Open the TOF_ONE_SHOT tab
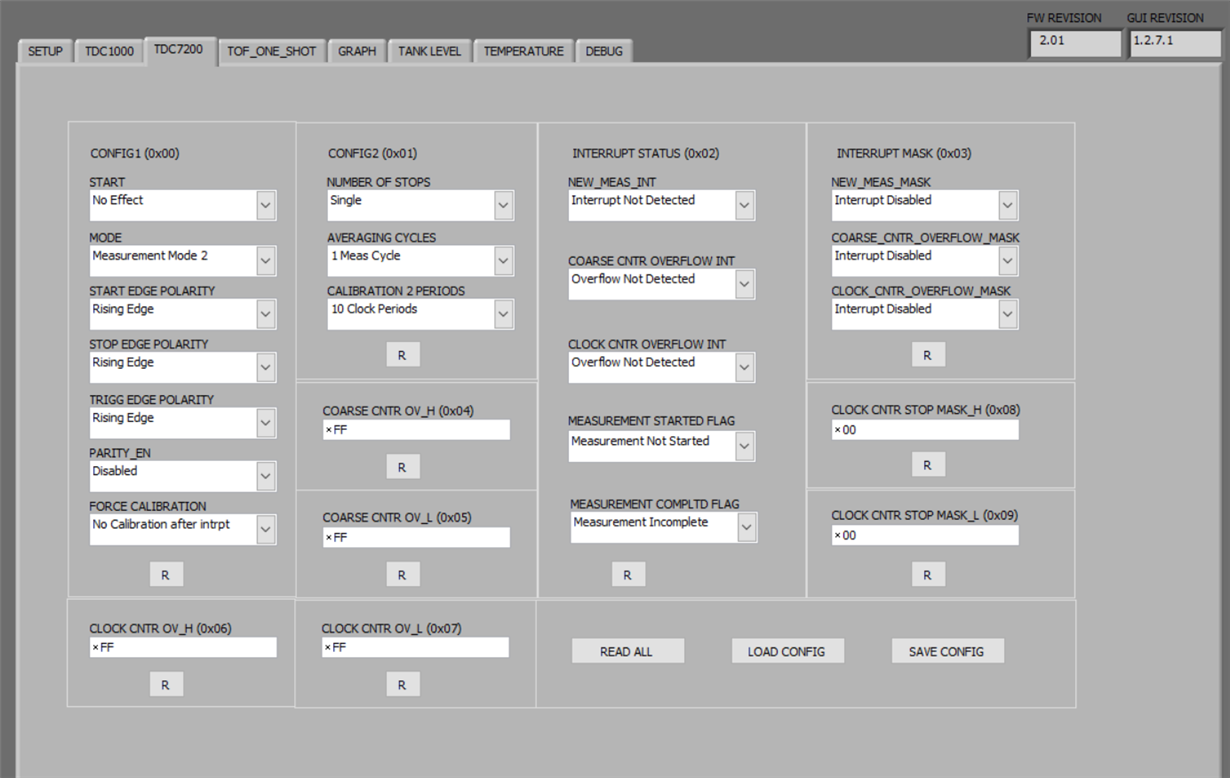 pyautogui.click(x=272, y=51)
